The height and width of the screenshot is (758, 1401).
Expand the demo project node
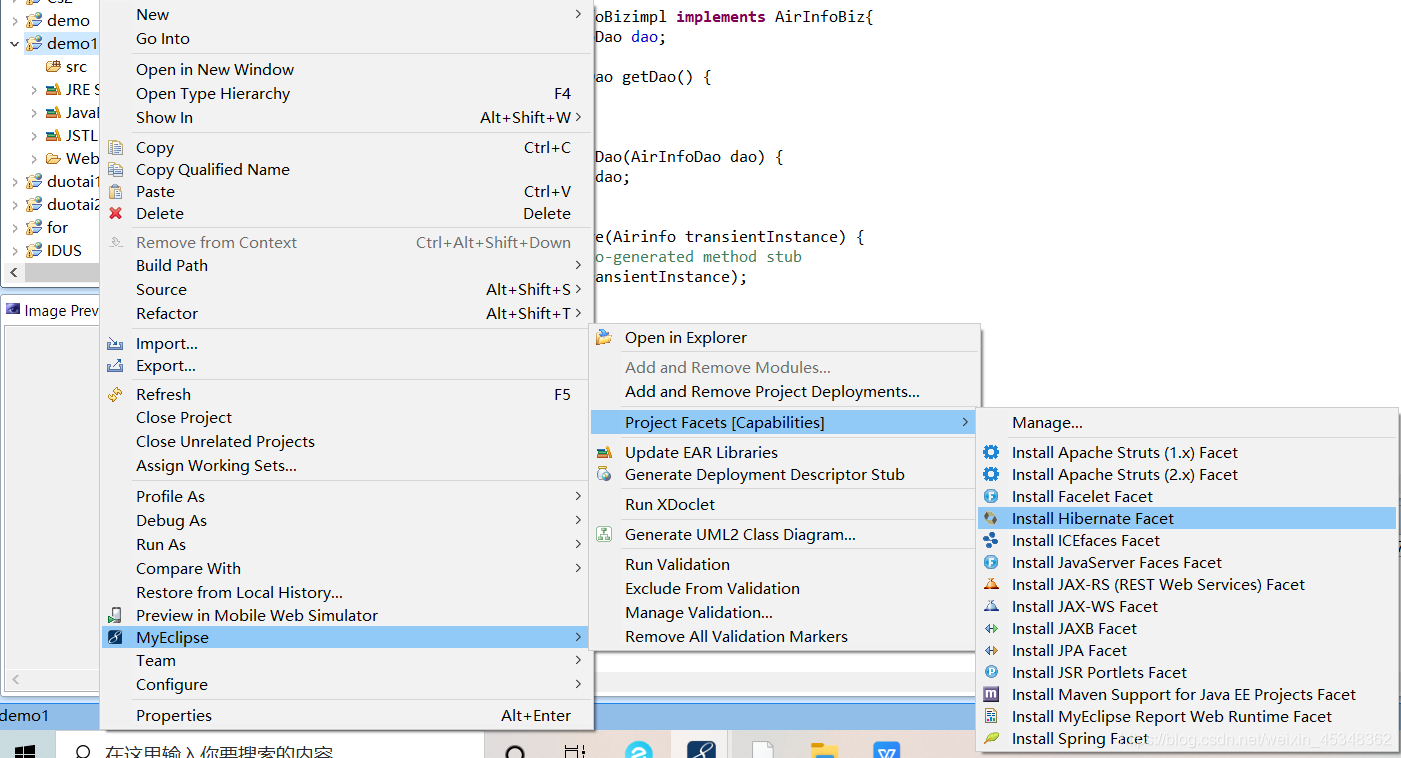[15, 20]
